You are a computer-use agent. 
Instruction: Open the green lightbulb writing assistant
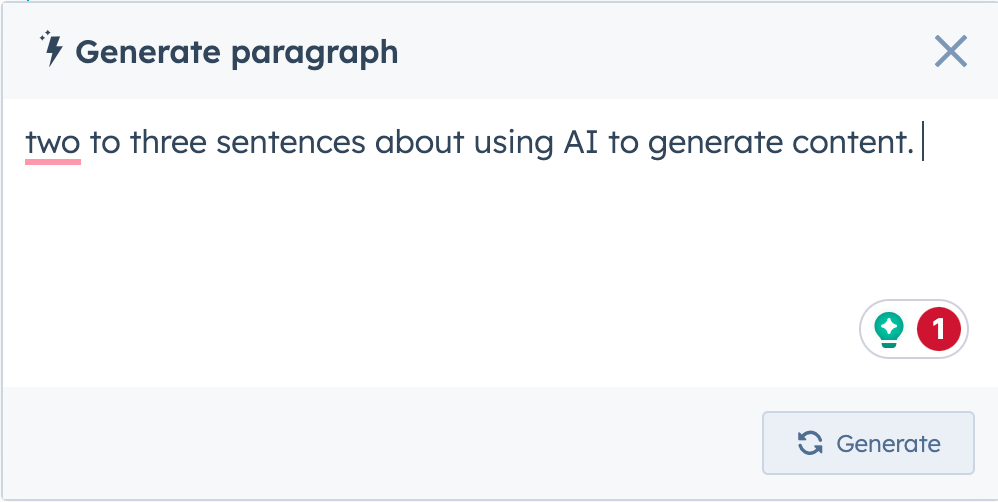889,329
